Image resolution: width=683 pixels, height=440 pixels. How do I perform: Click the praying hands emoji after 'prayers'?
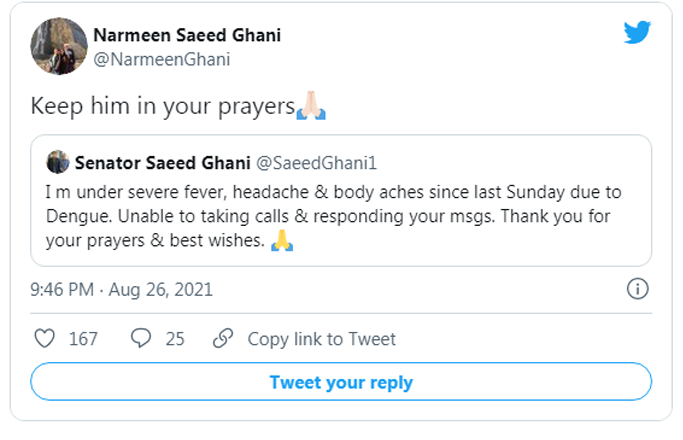(x=312, y=106)
